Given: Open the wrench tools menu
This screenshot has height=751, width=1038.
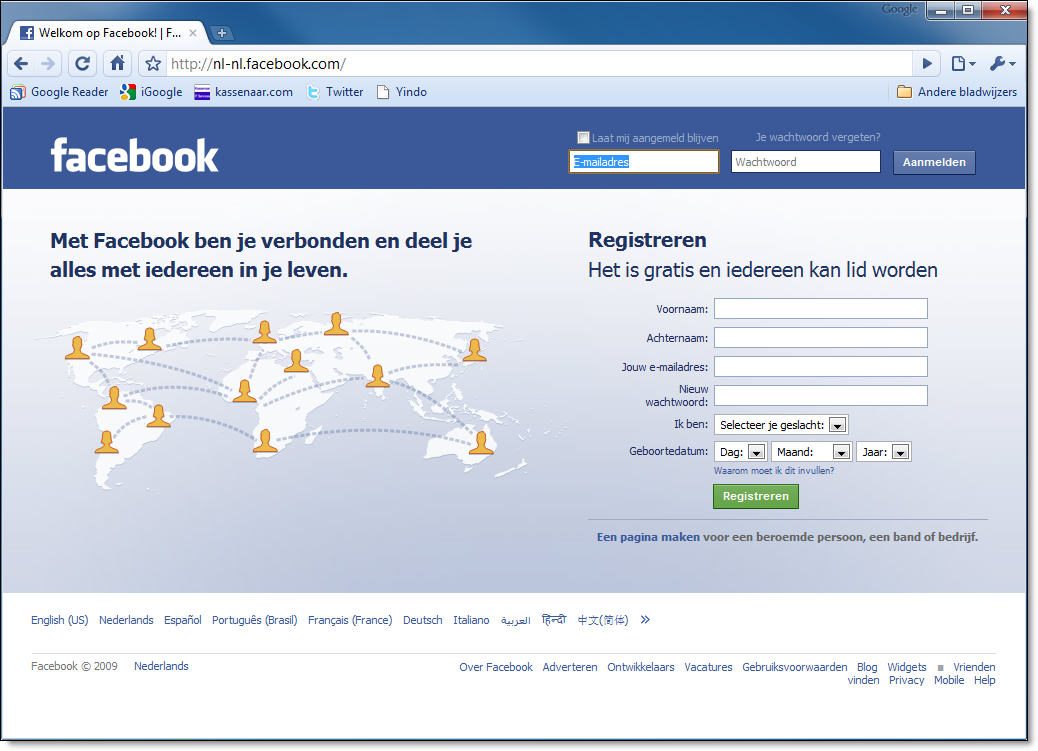Looking at the screenshot, I should [x=1002, y=64].
